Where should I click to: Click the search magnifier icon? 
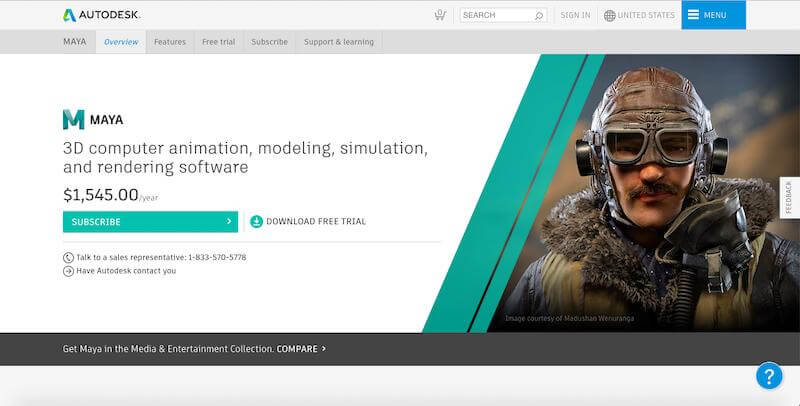[539, 16]
